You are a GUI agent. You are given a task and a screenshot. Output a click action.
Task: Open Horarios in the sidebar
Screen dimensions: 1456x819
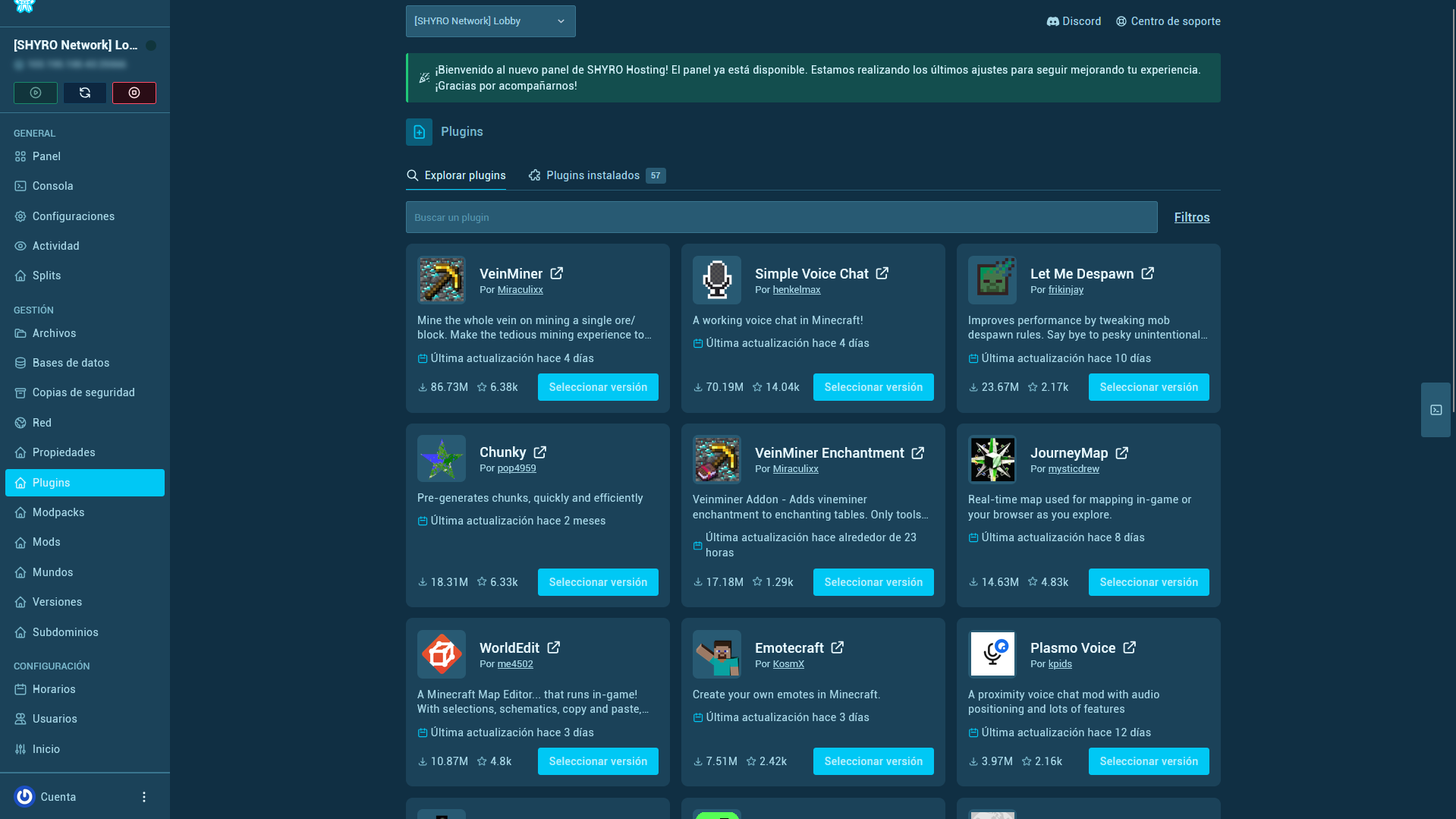(85, 689)
